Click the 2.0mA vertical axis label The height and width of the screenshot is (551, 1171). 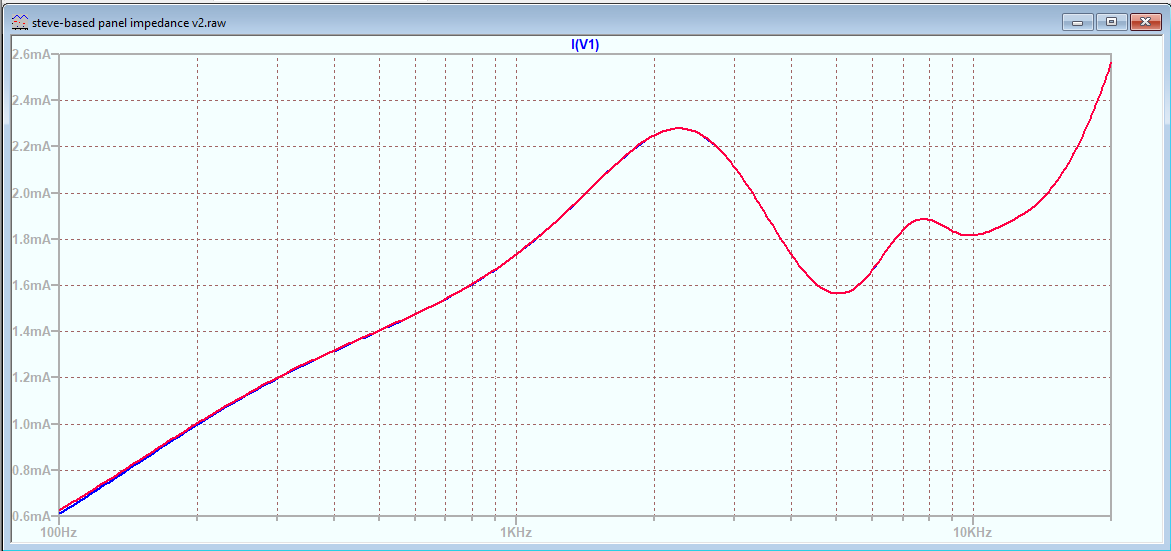pos(32,193)
